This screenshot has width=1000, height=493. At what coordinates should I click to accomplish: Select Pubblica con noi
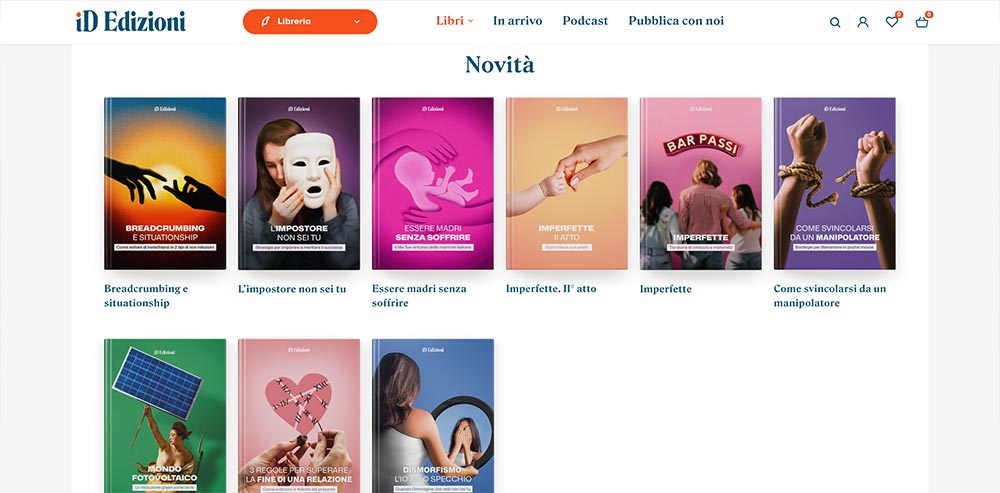(x=676, y=21)
